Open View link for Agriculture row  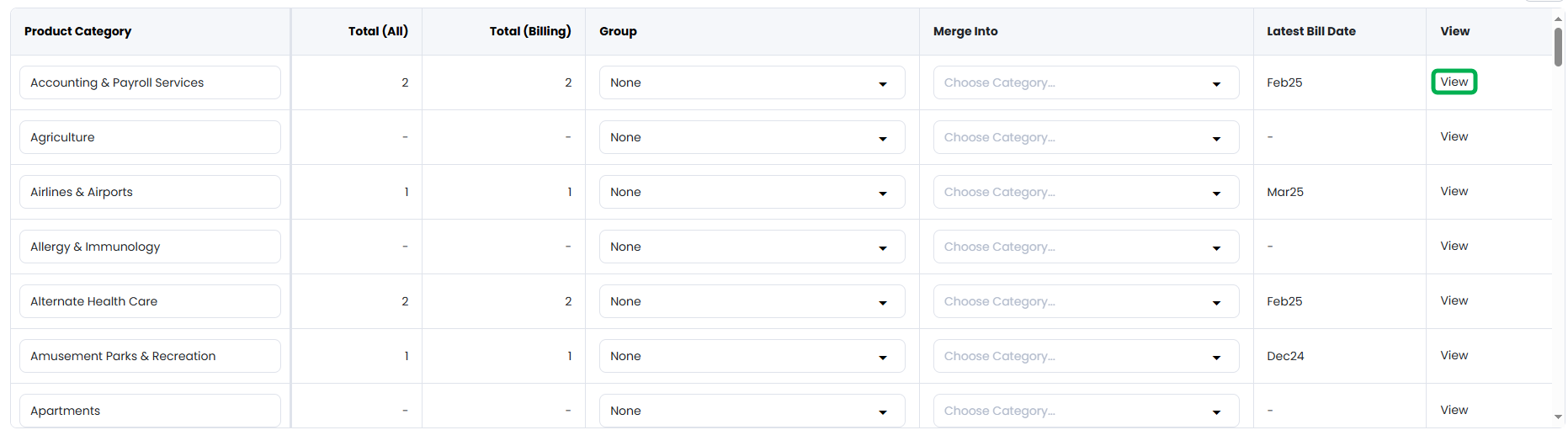[1454, 136]
